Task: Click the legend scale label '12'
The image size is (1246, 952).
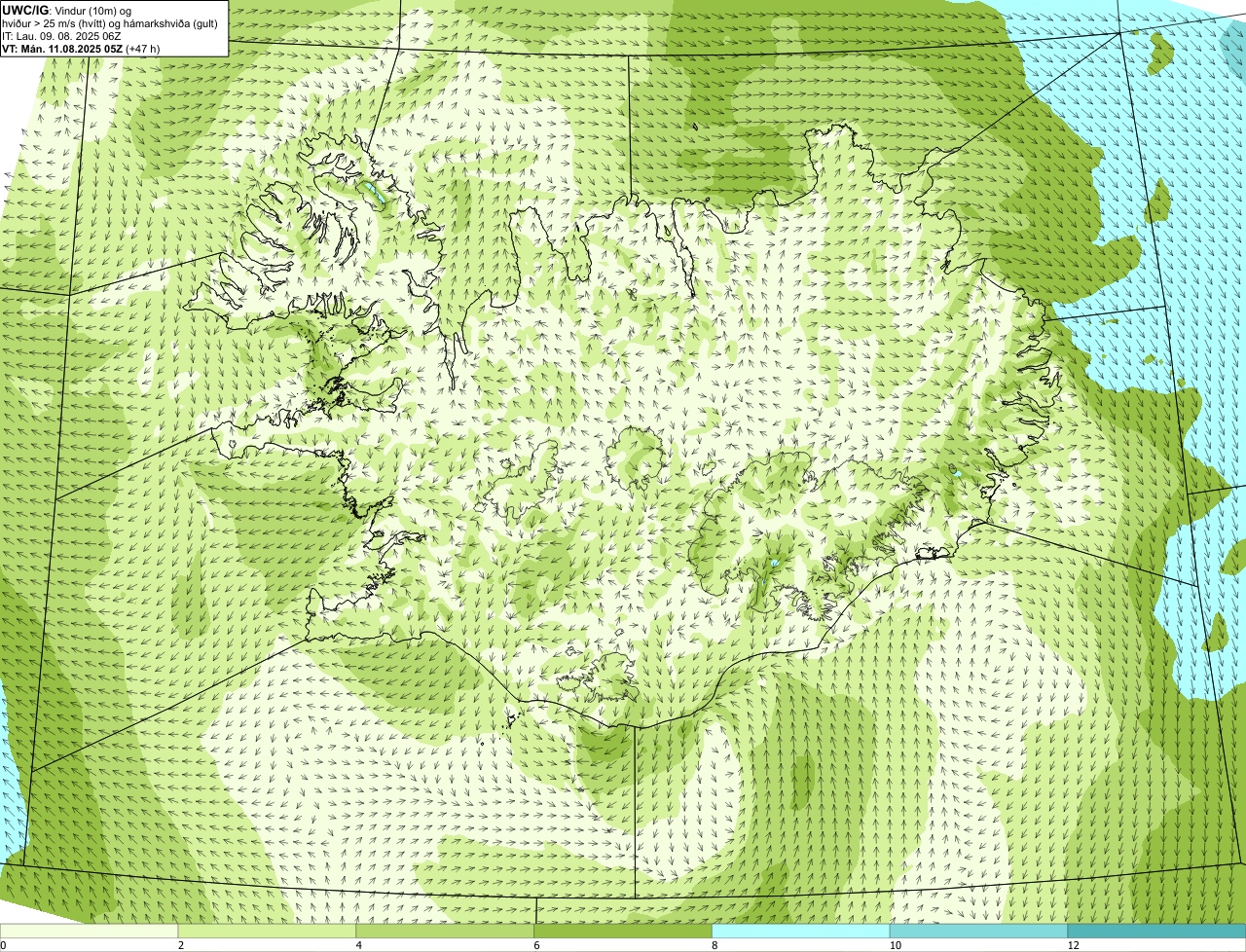Action: (1073, 945)
